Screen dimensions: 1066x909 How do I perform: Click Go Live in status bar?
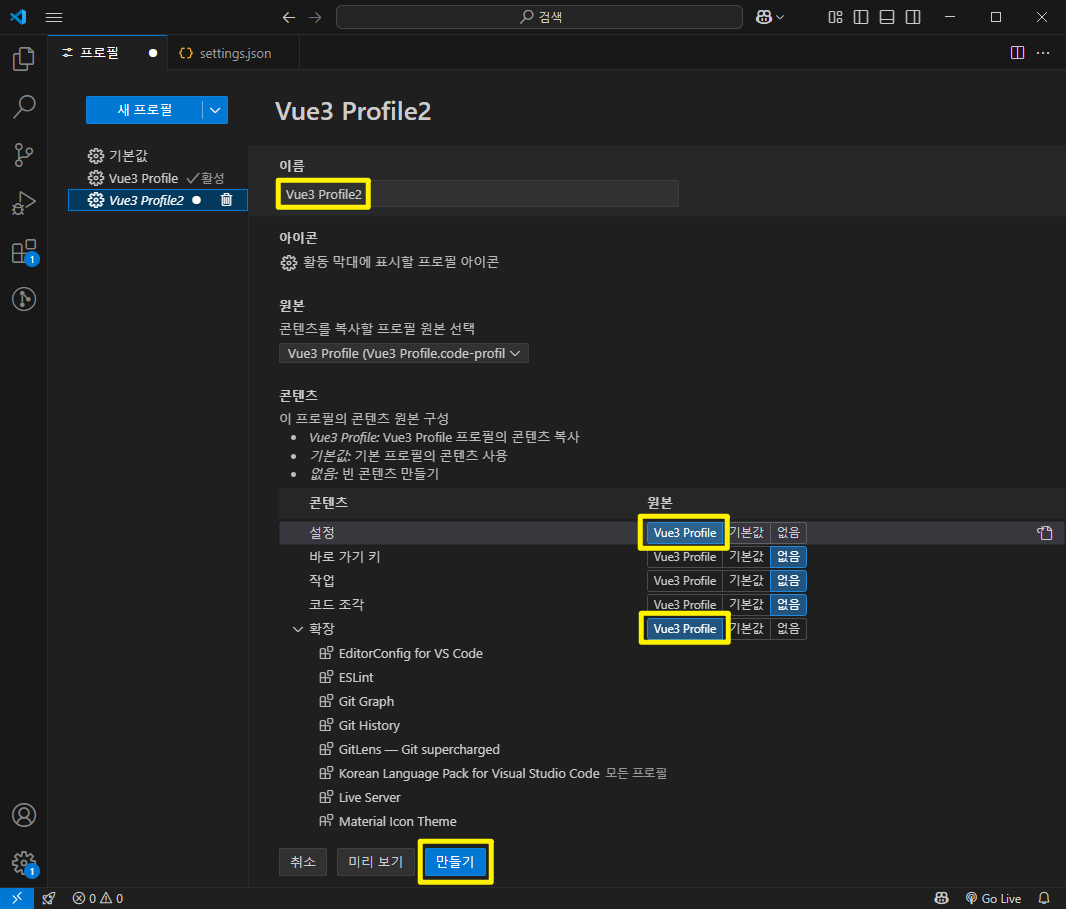coord(994,898)
